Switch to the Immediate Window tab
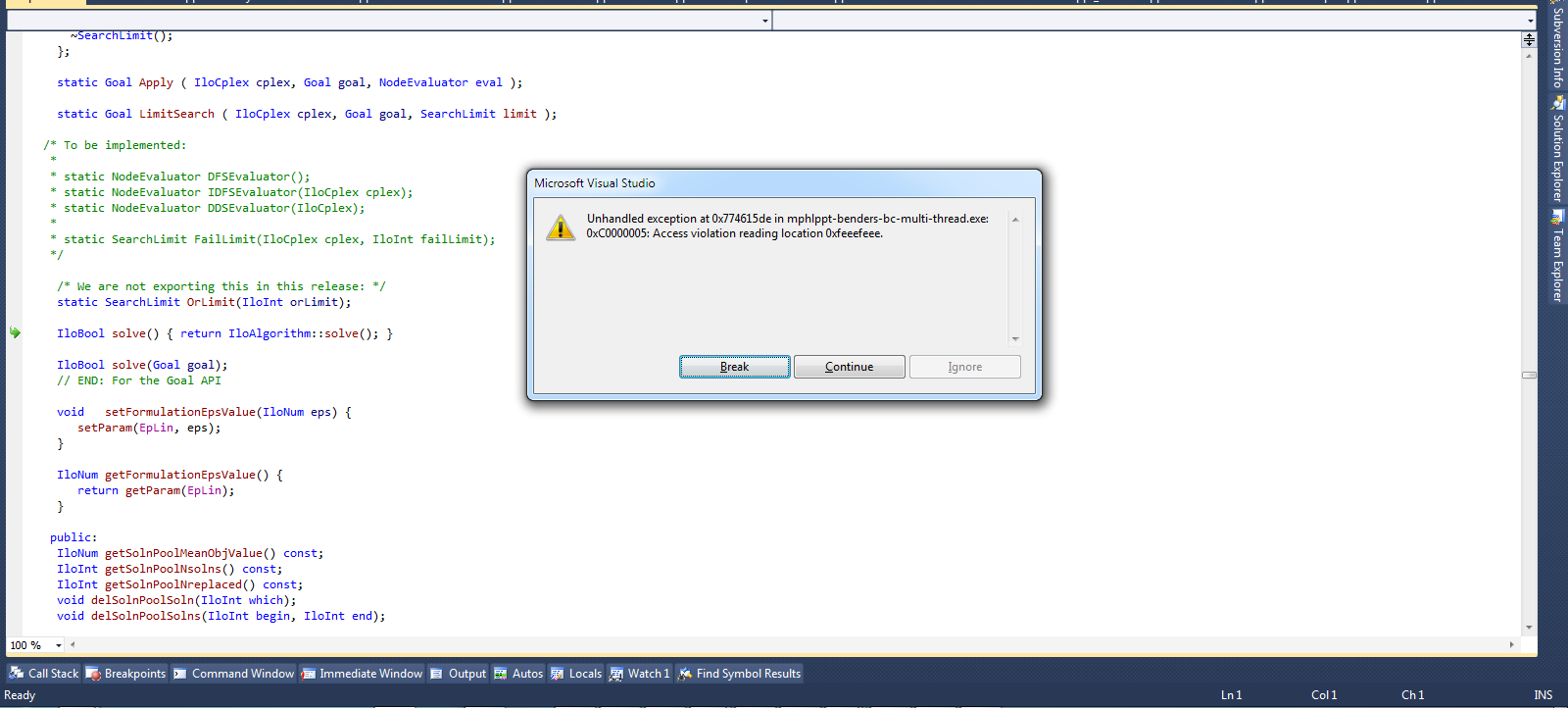The image size is (1568, 708). (x=362, y=674)
